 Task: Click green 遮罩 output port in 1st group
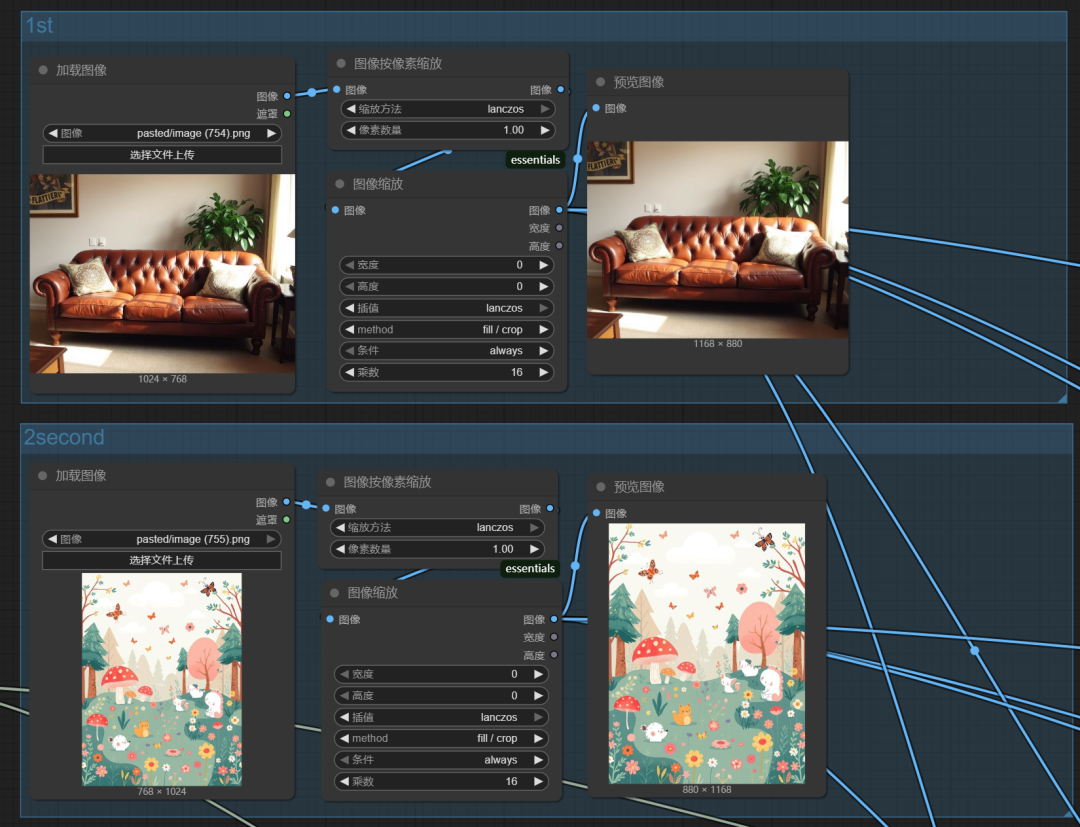pos(287,114)
